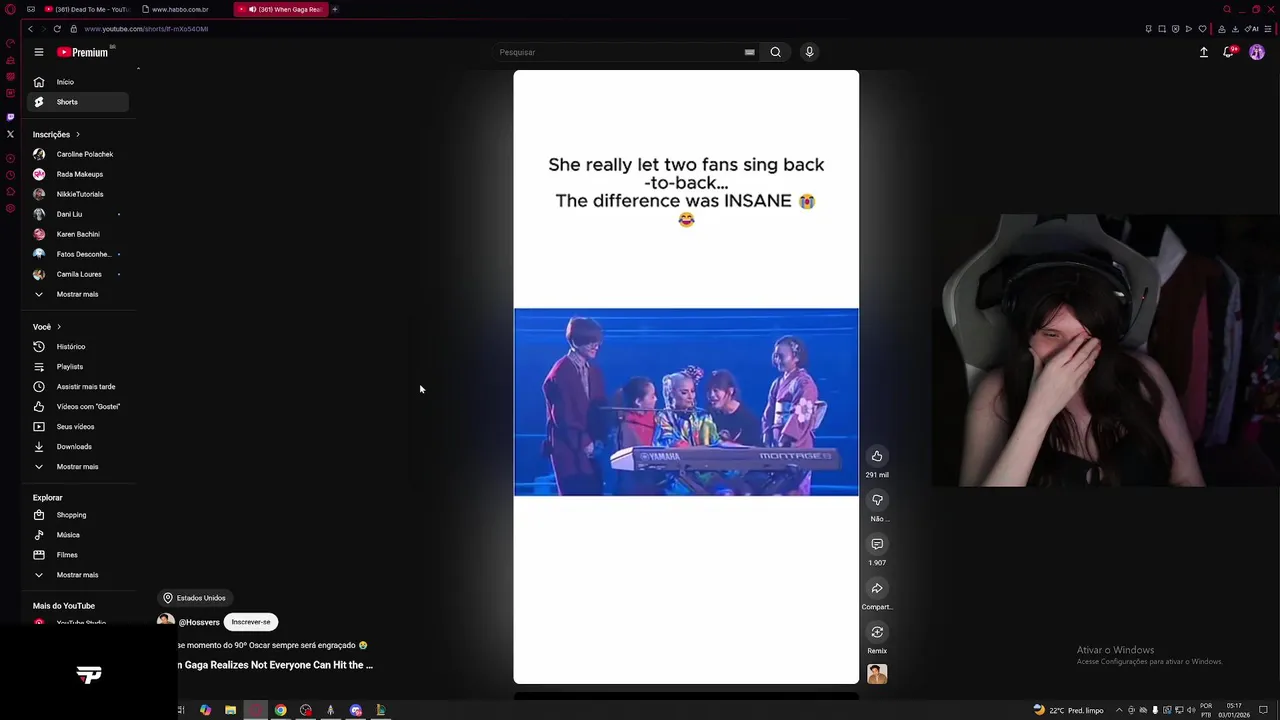
Task: Open YouTube notifications bell
Action: point(1229,52)
